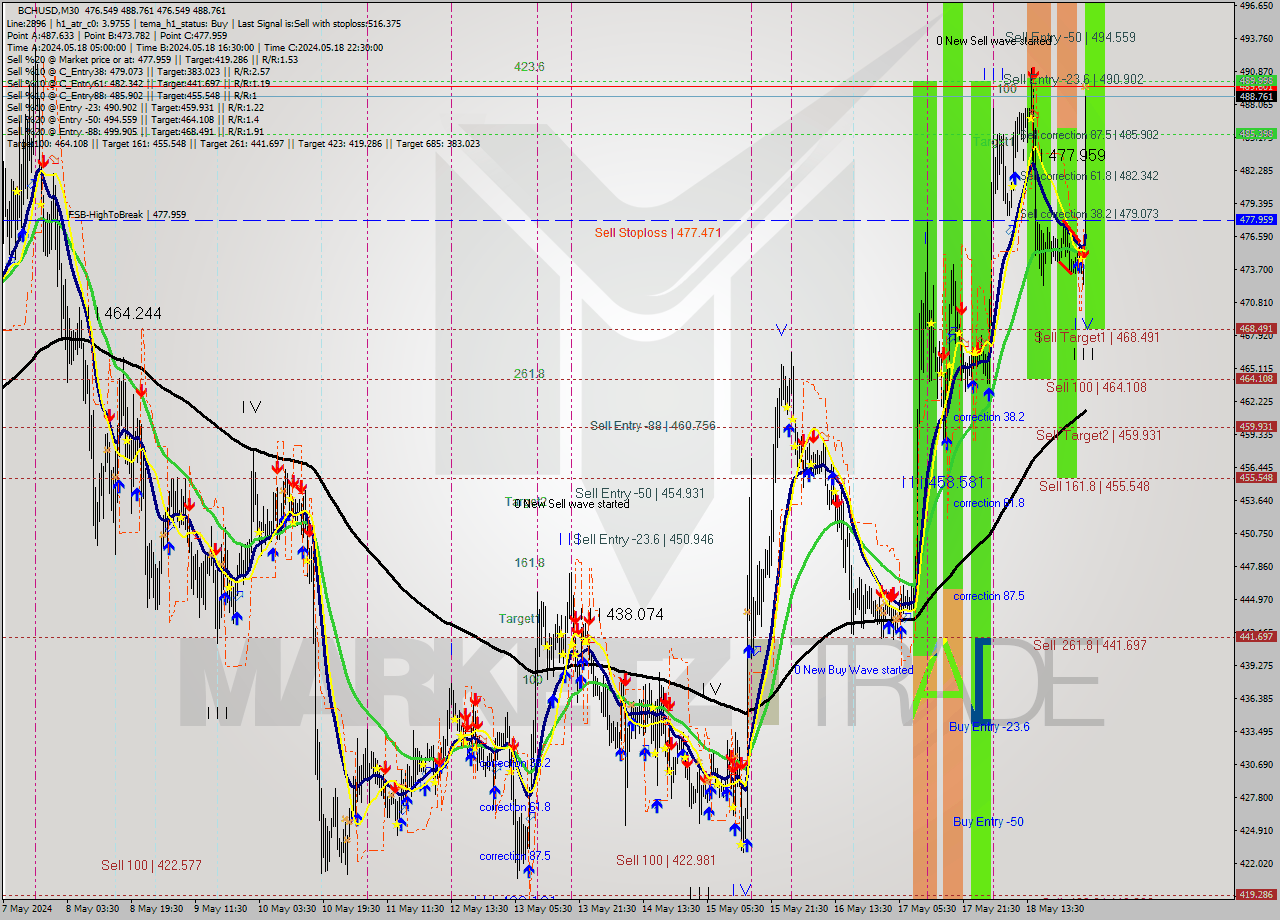
Task: Click the 447.860 price axis value
Action: click(x=1257, y=566)
